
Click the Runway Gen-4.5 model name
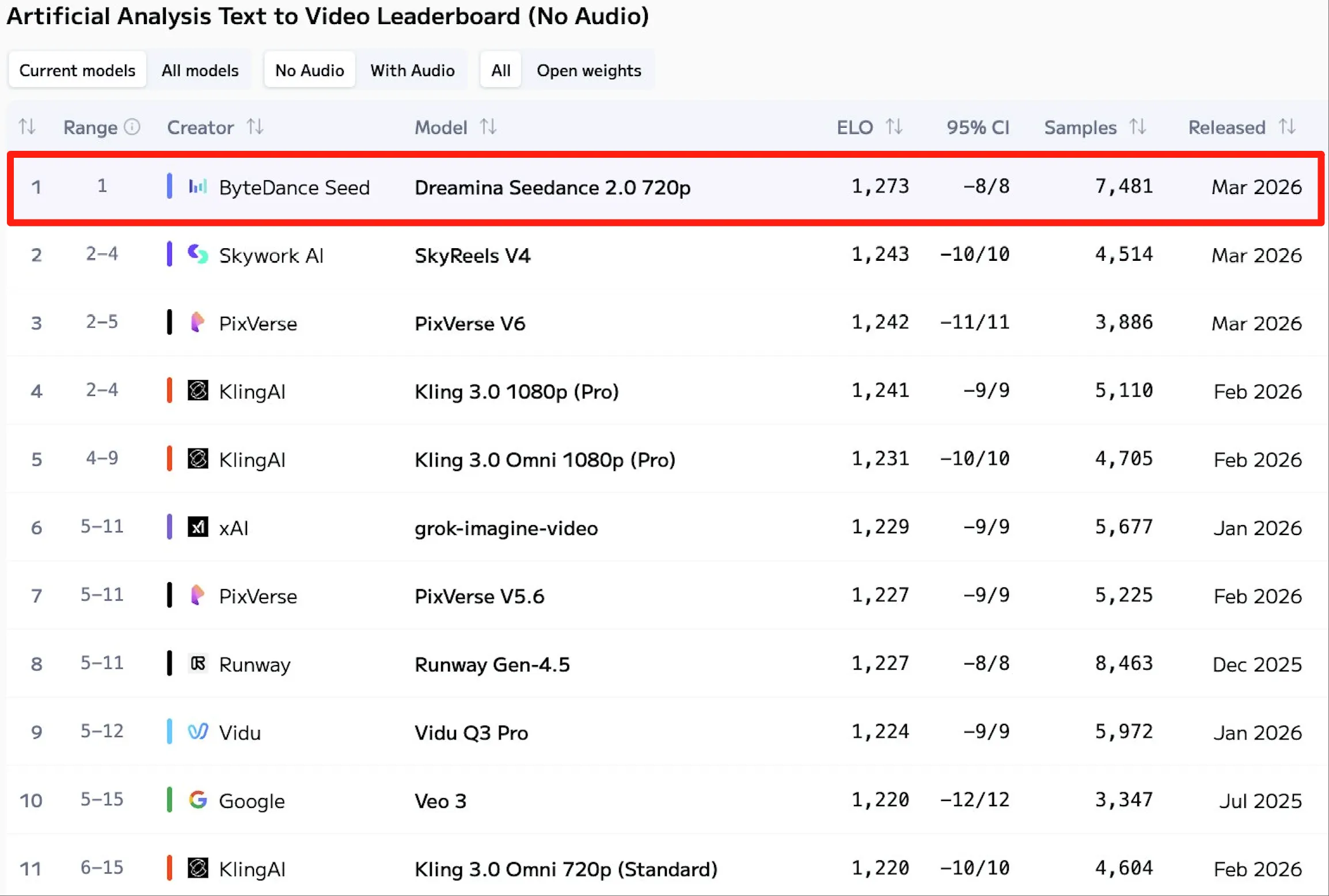pos(492,665)
